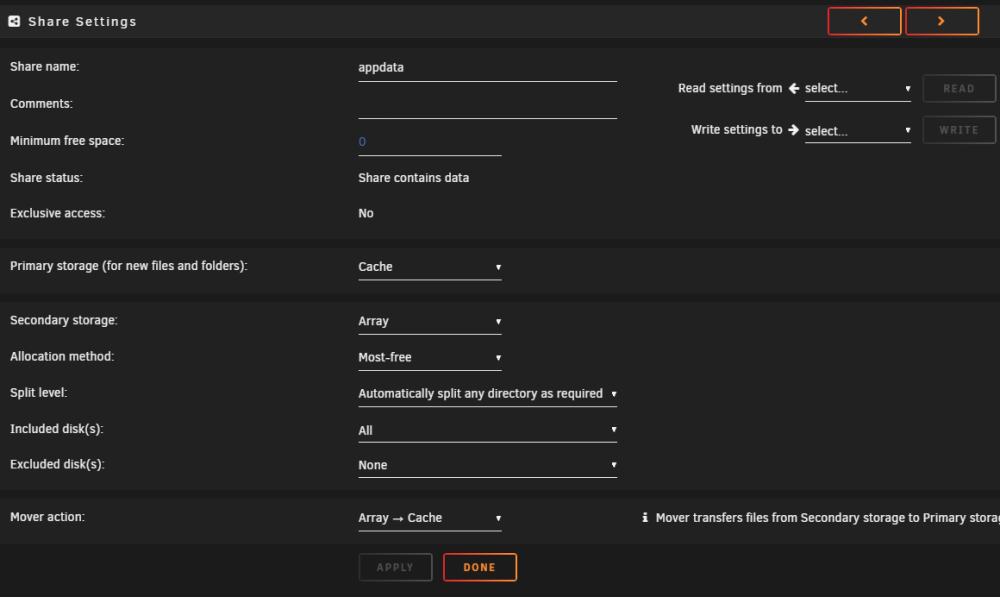Focus the Minimum free space field
This screenshot has width=1000, height=597.
pos(430,142)
